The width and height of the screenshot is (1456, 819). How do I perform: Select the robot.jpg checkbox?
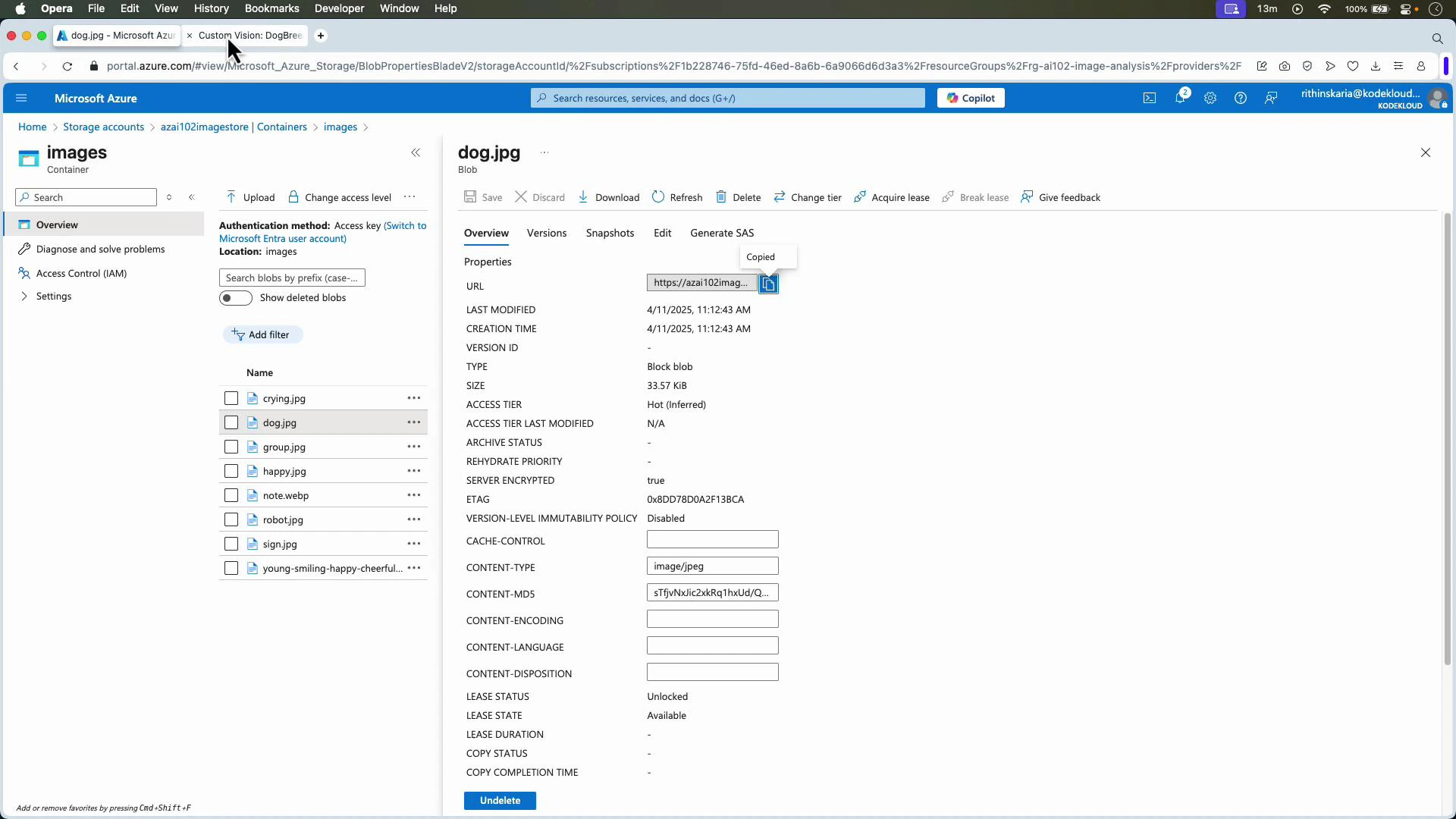click(231, 519)
